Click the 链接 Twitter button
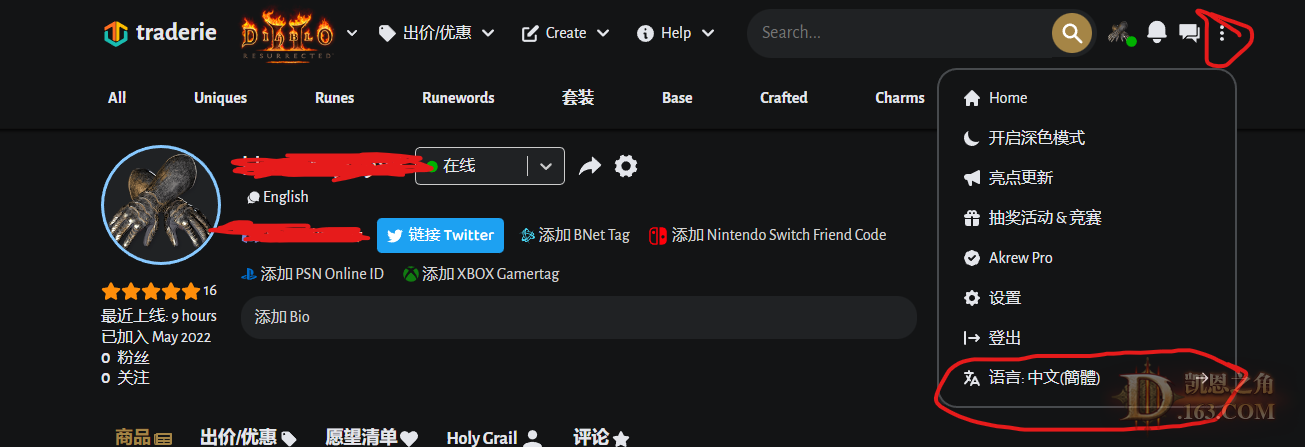1305x447 pixels. [440, 235]
